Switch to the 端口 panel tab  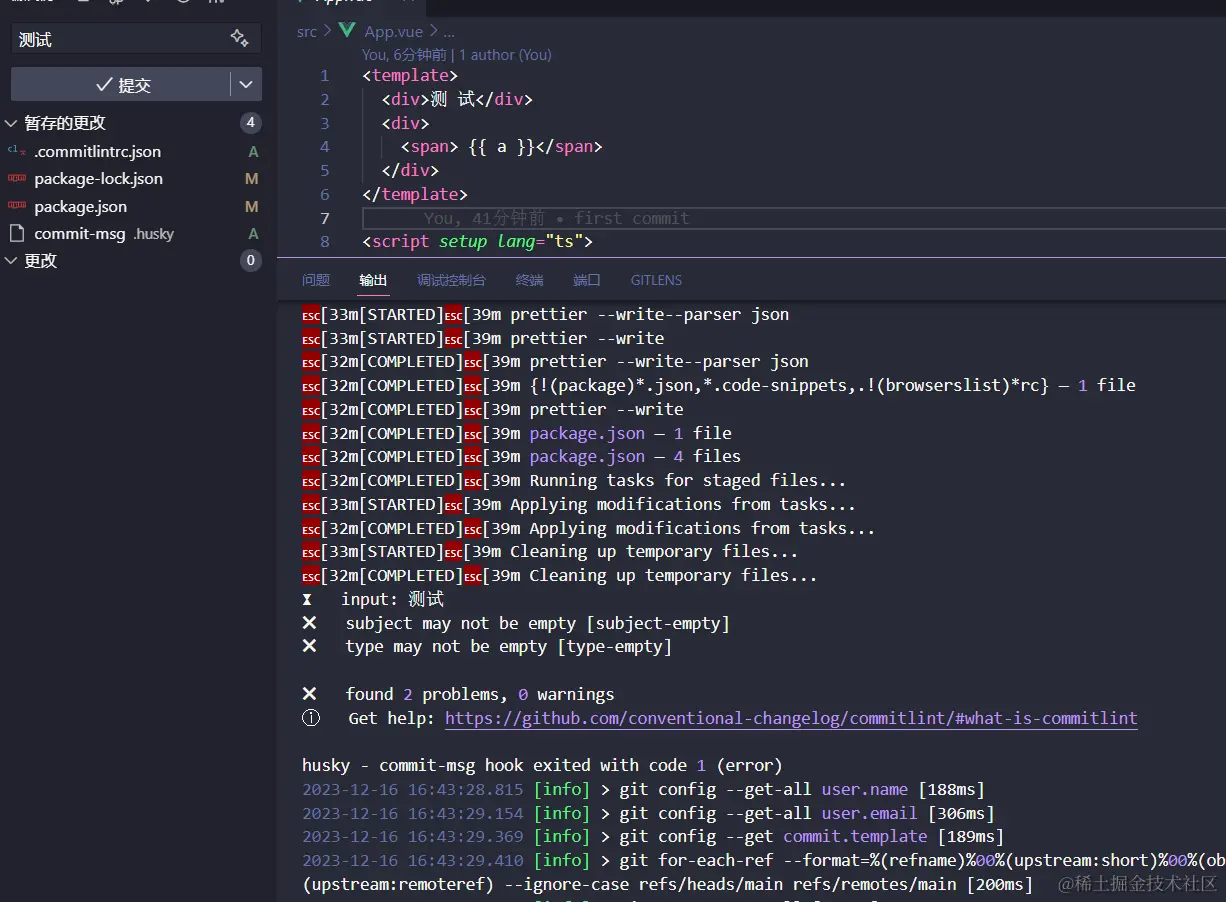587,280
